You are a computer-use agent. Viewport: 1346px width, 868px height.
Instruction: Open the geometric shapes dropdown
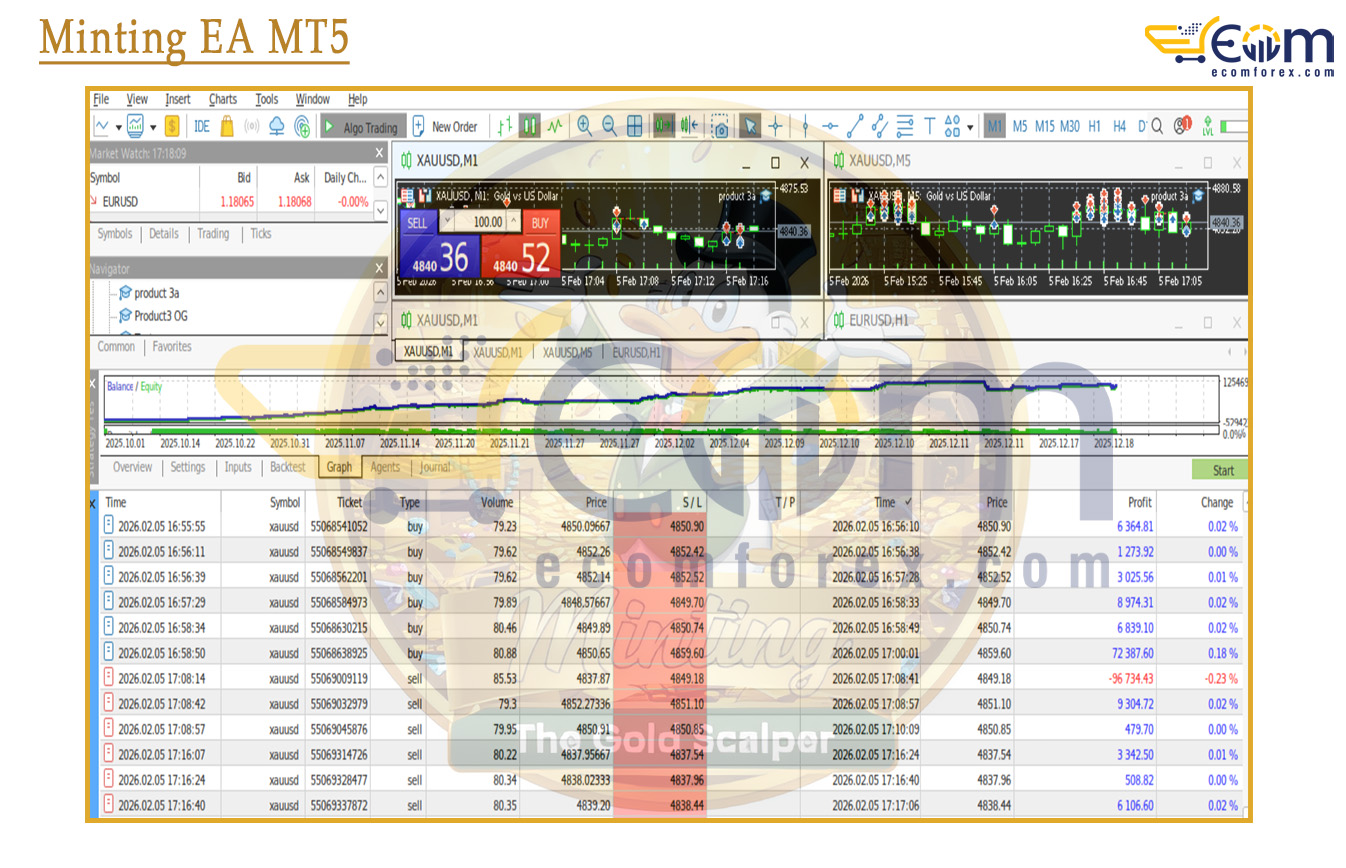click(969, 126)
